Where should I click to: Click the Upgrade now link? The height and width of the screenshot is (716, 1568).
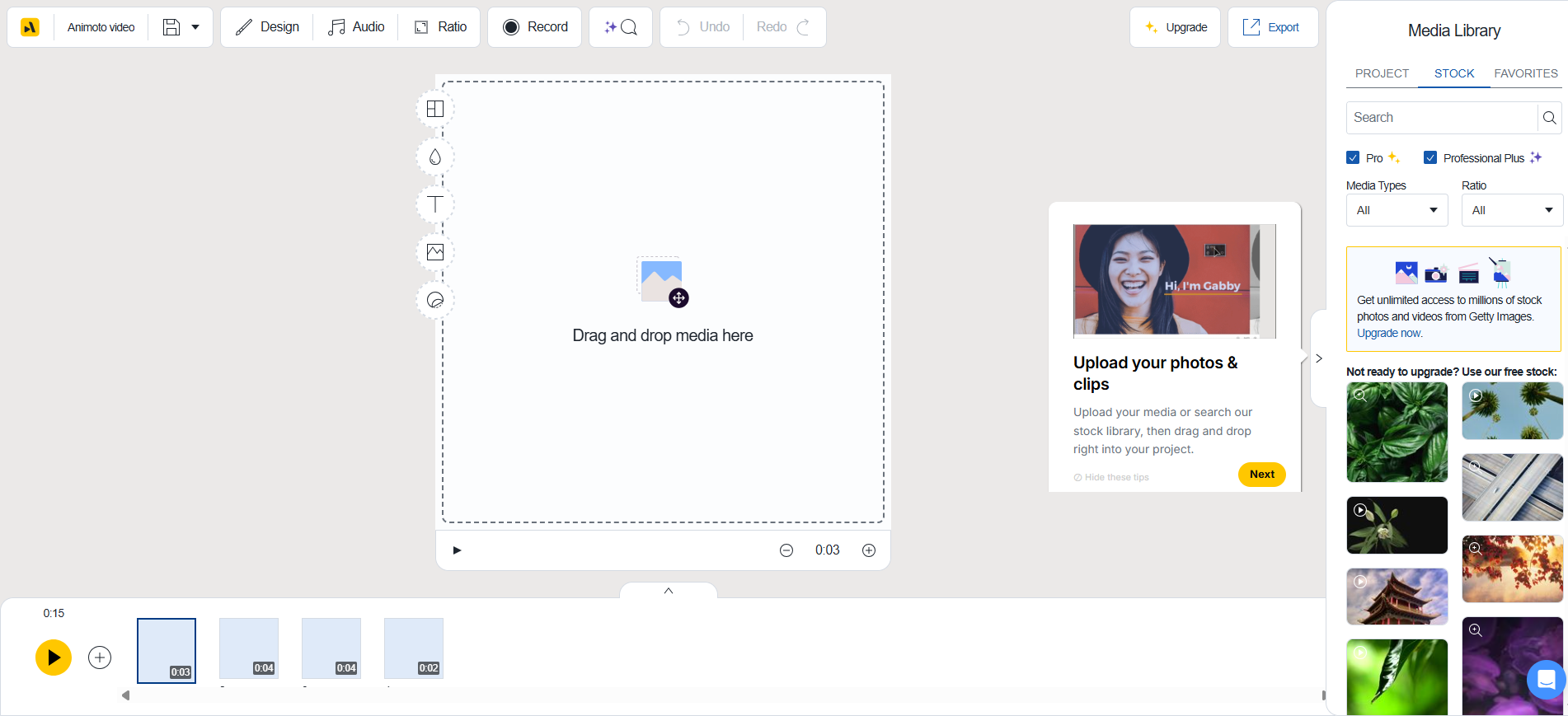1390,333
